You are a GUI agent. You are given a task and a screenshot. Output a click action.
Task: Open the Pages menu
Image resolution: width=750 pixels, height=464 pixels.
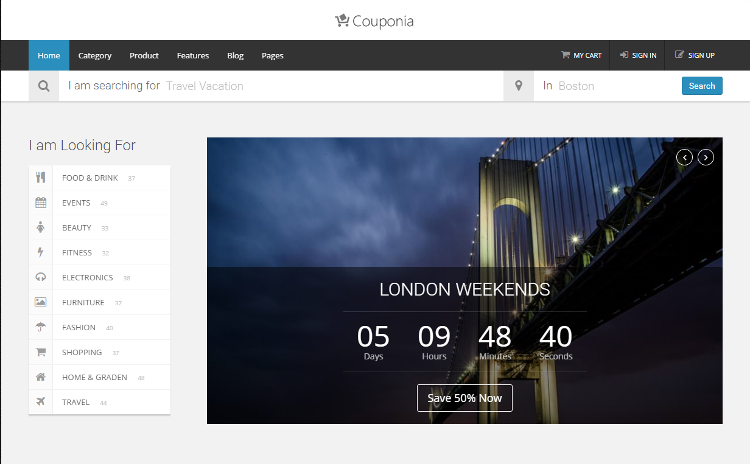click(273, 55)
